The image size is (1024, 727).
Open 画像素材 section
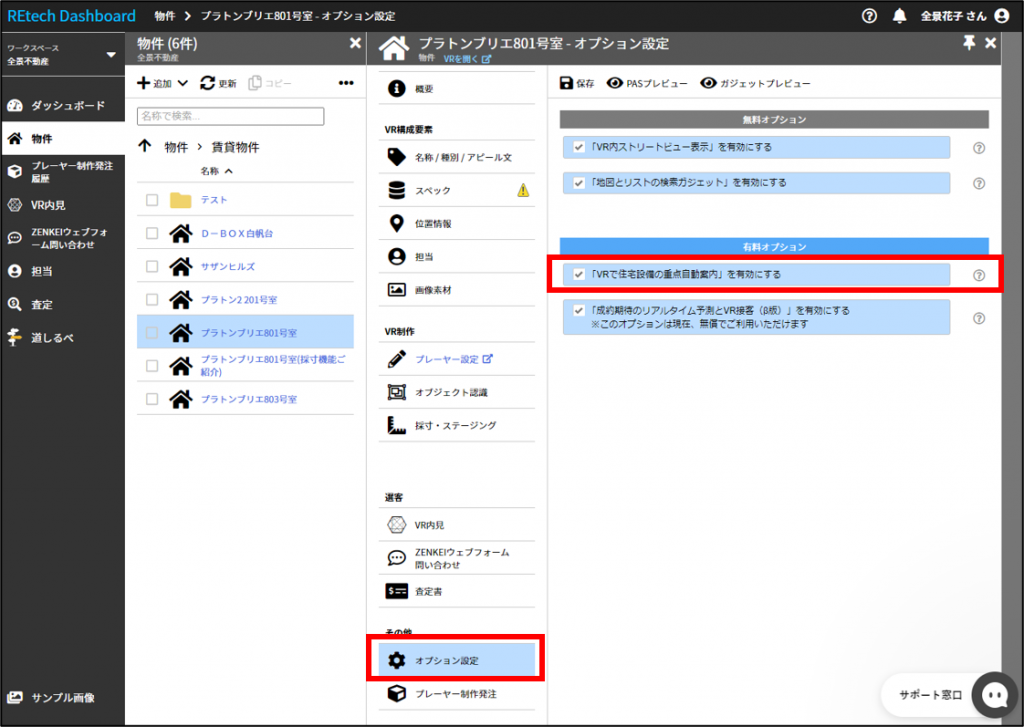click(456, 290)
